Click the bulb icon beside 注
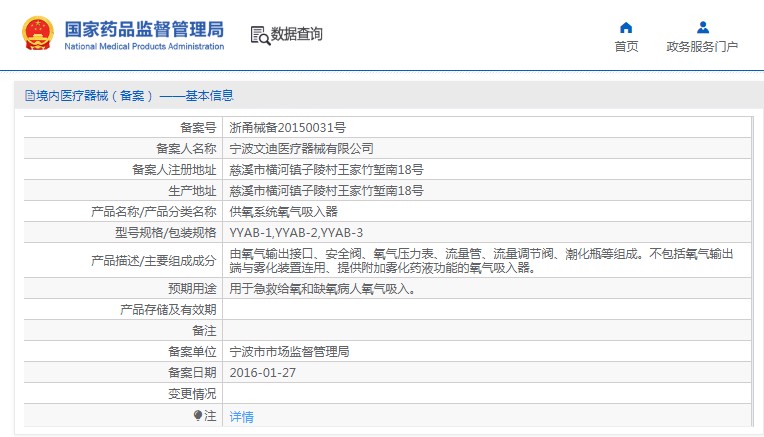This screenshot has width=764, height=437. 197,416
